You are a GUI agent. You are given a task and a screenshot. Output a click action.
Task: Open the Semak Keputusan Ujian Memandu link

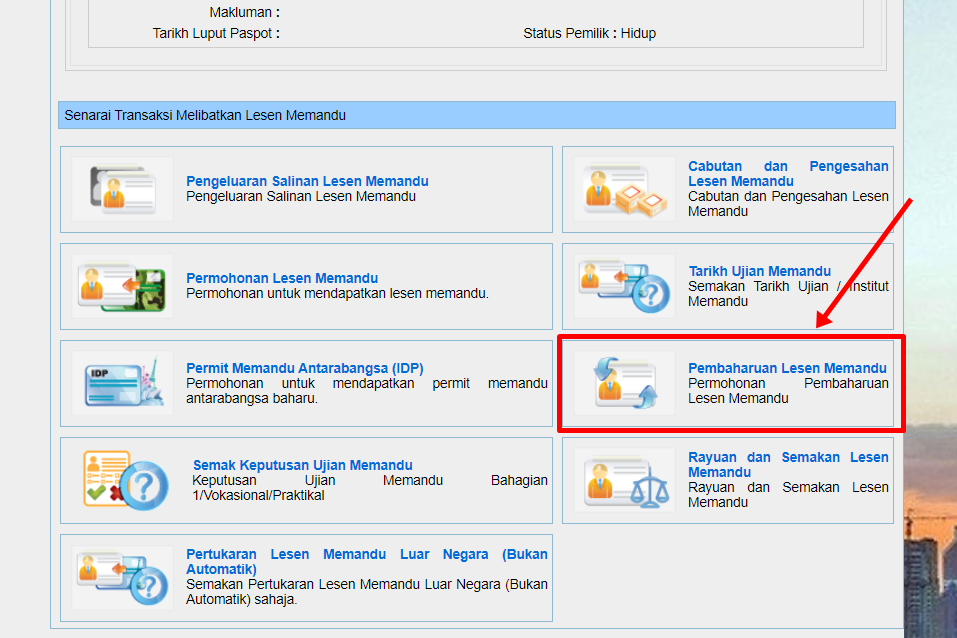(302, 465)
